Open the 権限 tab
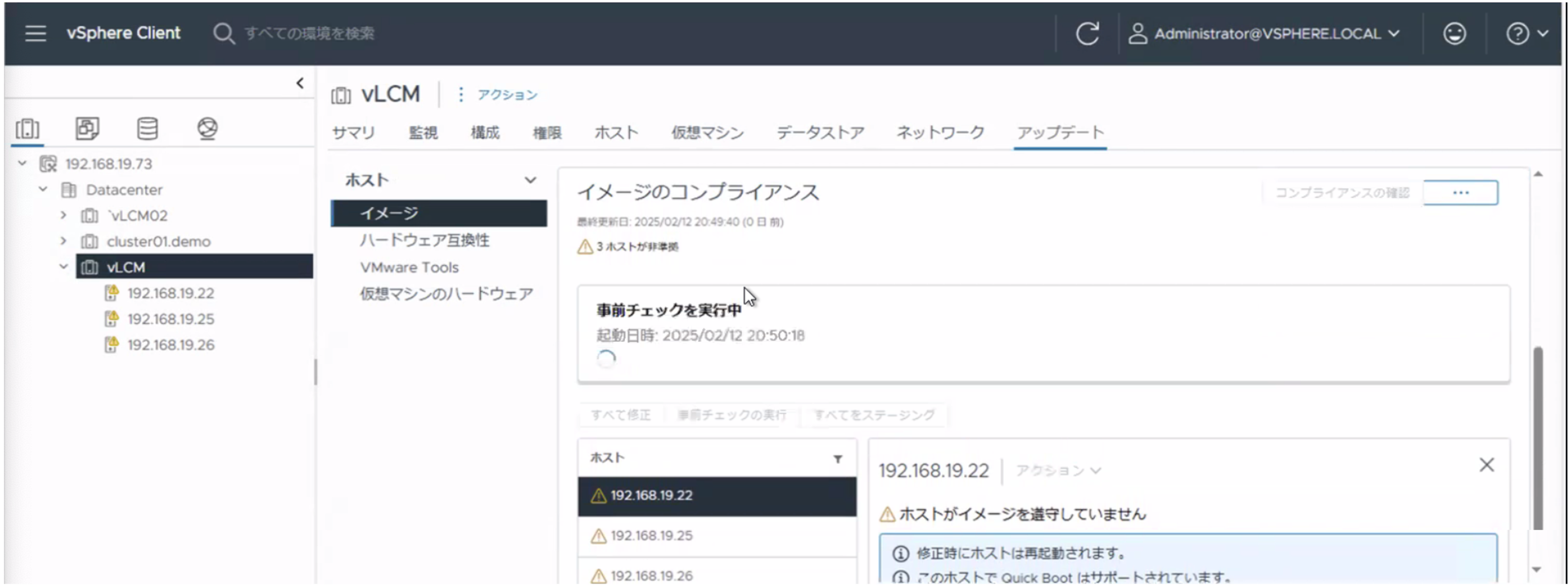1568x586 pixels. 547,133
